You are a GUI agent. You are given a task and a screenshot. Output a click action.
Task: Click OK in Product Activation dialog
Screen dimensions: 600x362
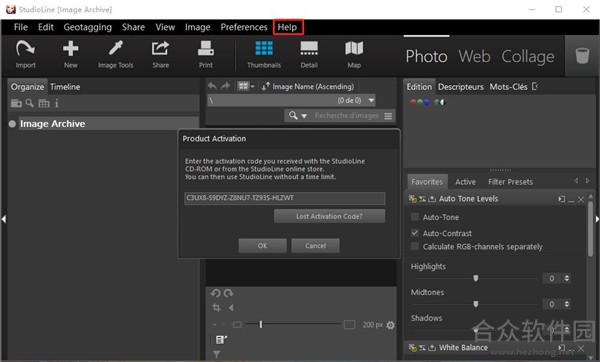(262, 246)
